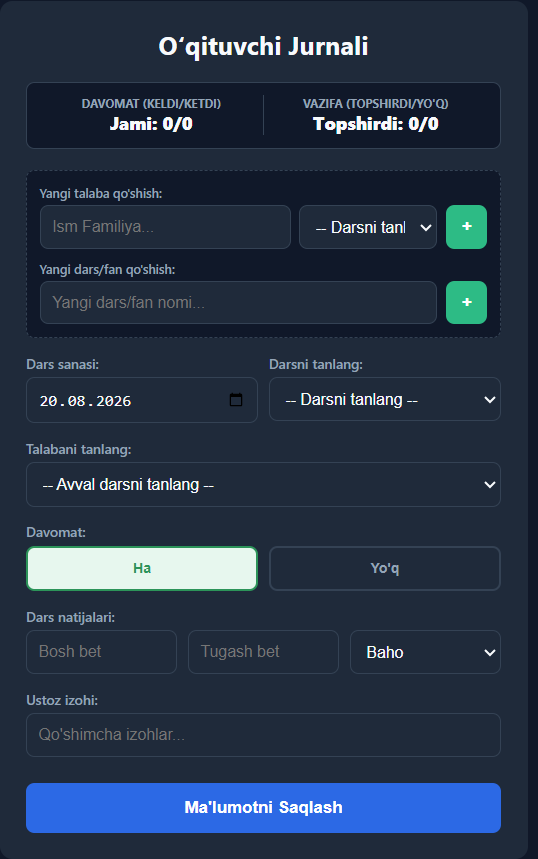This screenshot has height=859, width=538.
Task: Click the green plus button to add lesson
Action: (466, 302)
